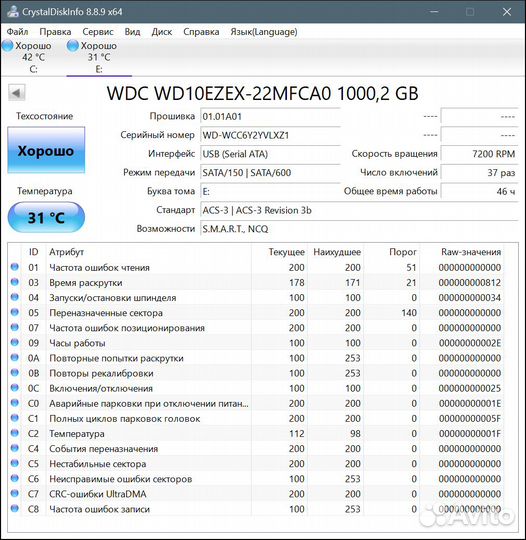Click the blue status orb for disk C:
The height and width of the screenshot is (540, 526).
pos(8,45)
